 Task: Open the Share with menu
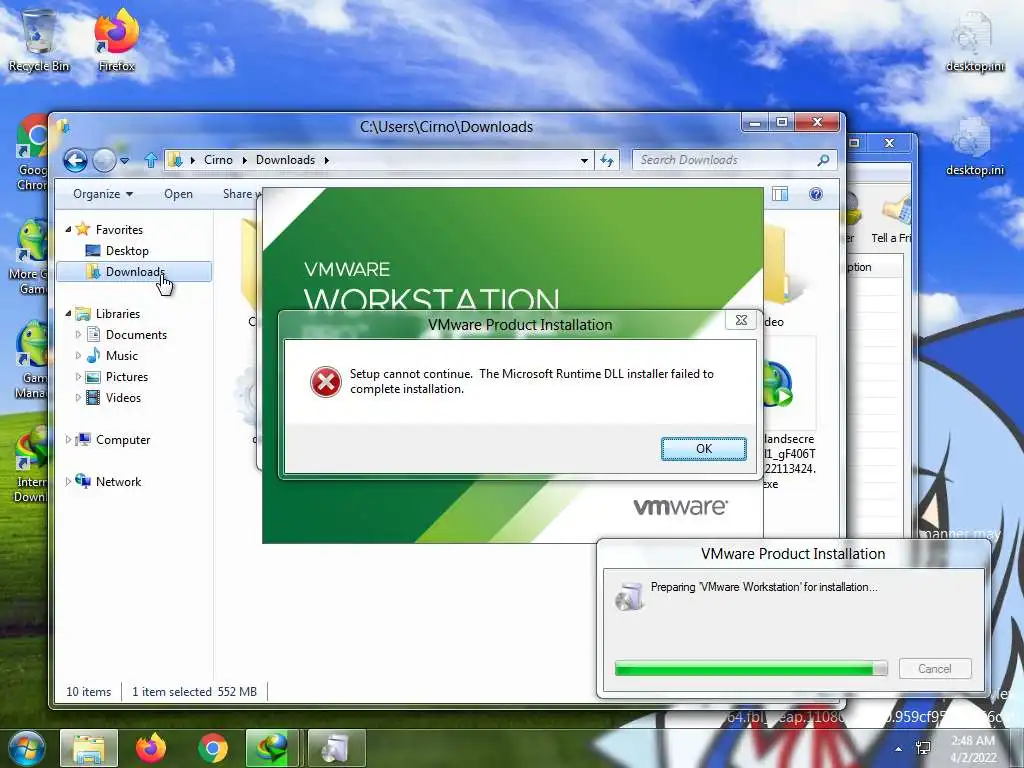point(240,194)
